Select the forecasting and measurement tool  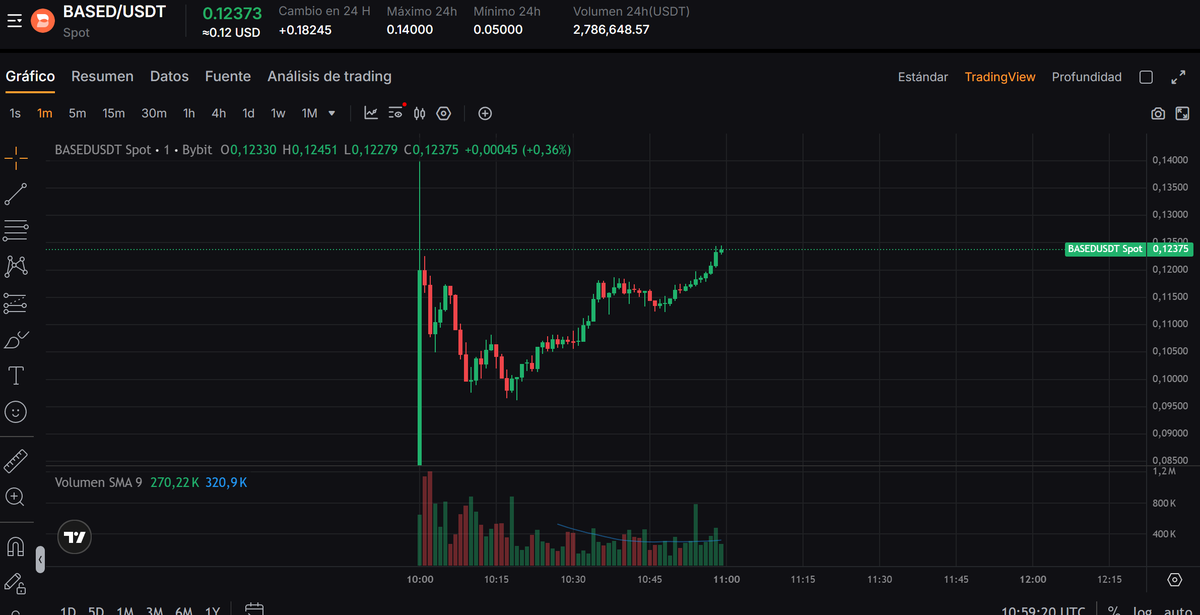coord(16,303)
